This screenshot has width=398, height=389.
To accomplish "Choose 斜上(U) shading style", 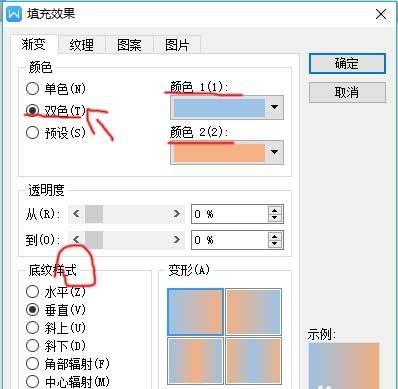I will pyautogui.click(x=56, y=328).
